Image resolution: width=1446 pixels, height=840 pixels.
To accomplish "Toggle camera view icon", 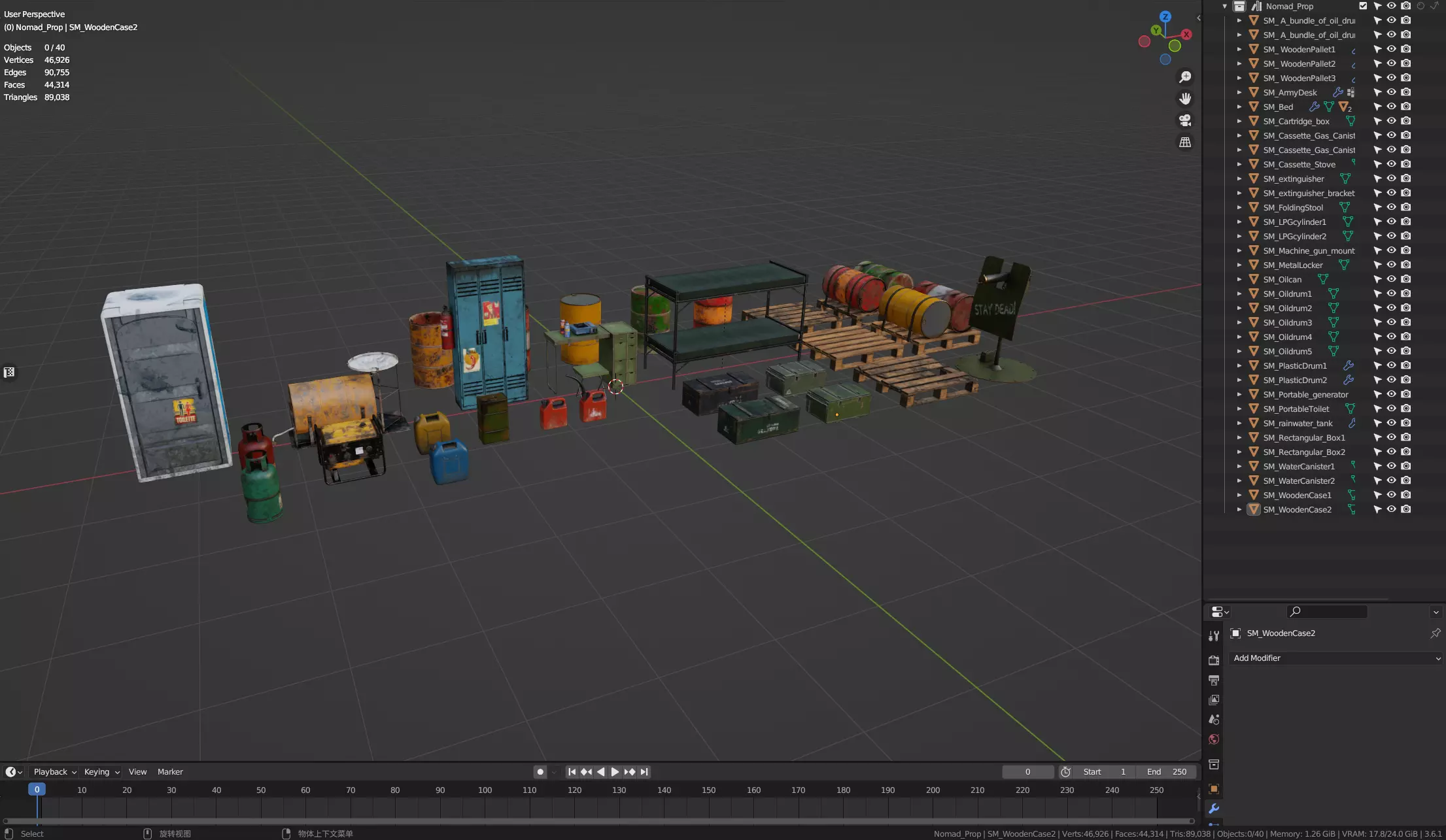I will click(1184, 120).
